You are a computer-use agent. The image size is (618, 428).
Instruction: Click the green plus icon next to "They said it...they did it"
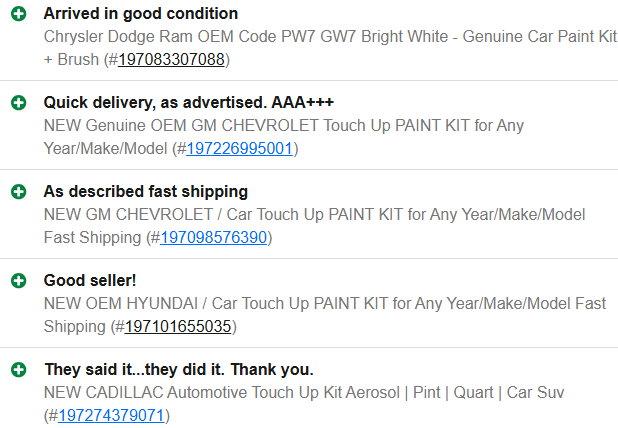[x=17, y=370]
